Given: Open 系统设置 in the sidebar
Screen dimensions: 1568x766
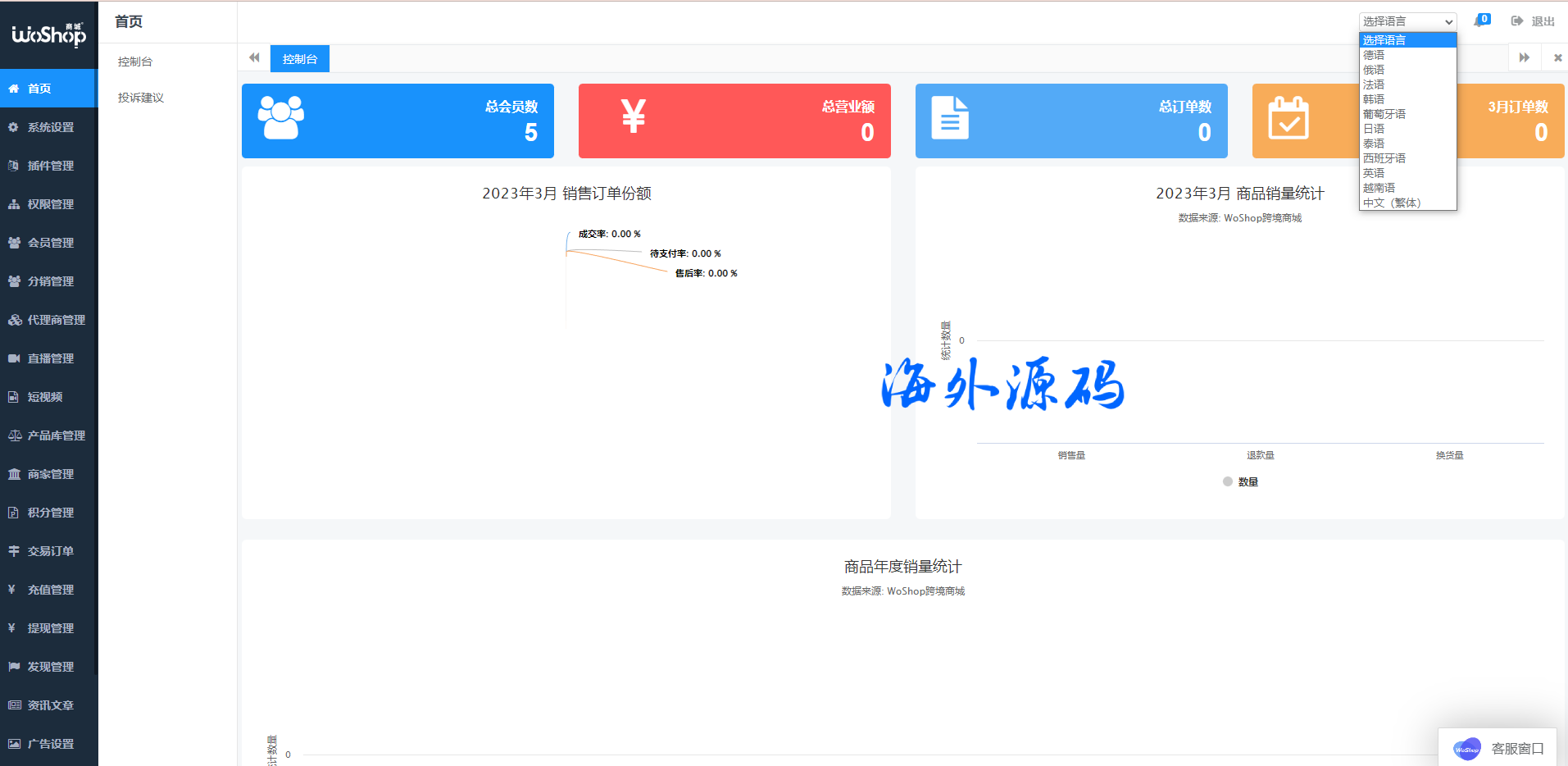Looking at the screenshot, I should (50, 127).
